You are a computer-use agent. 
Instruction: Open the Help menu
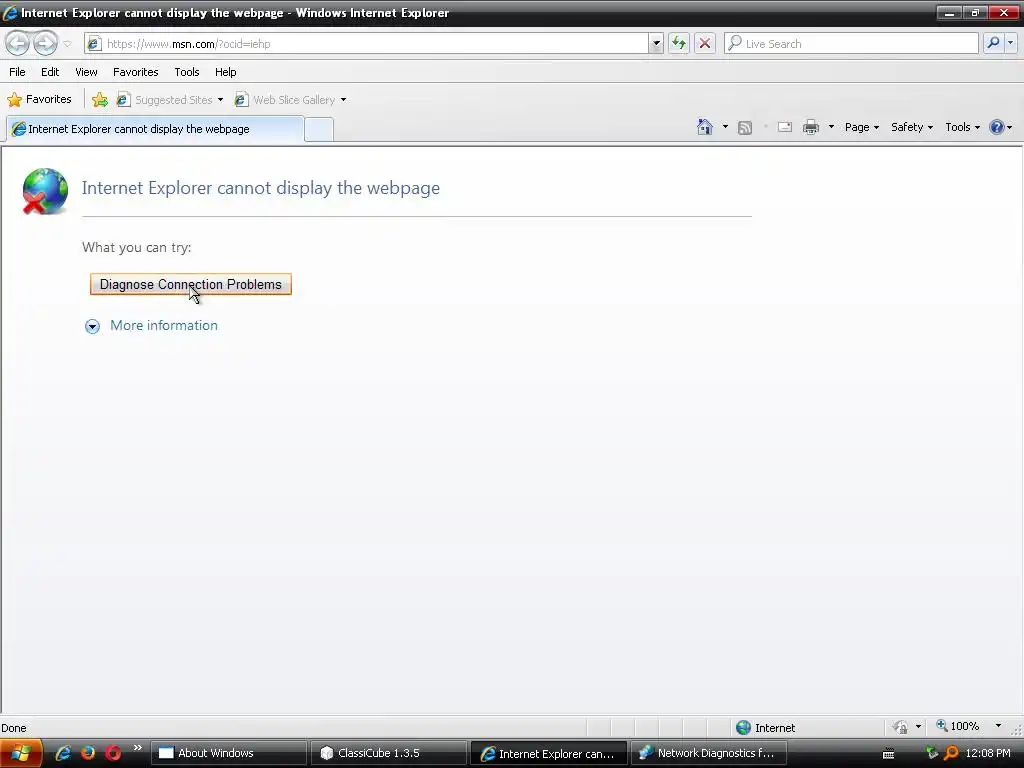point(225,72)
